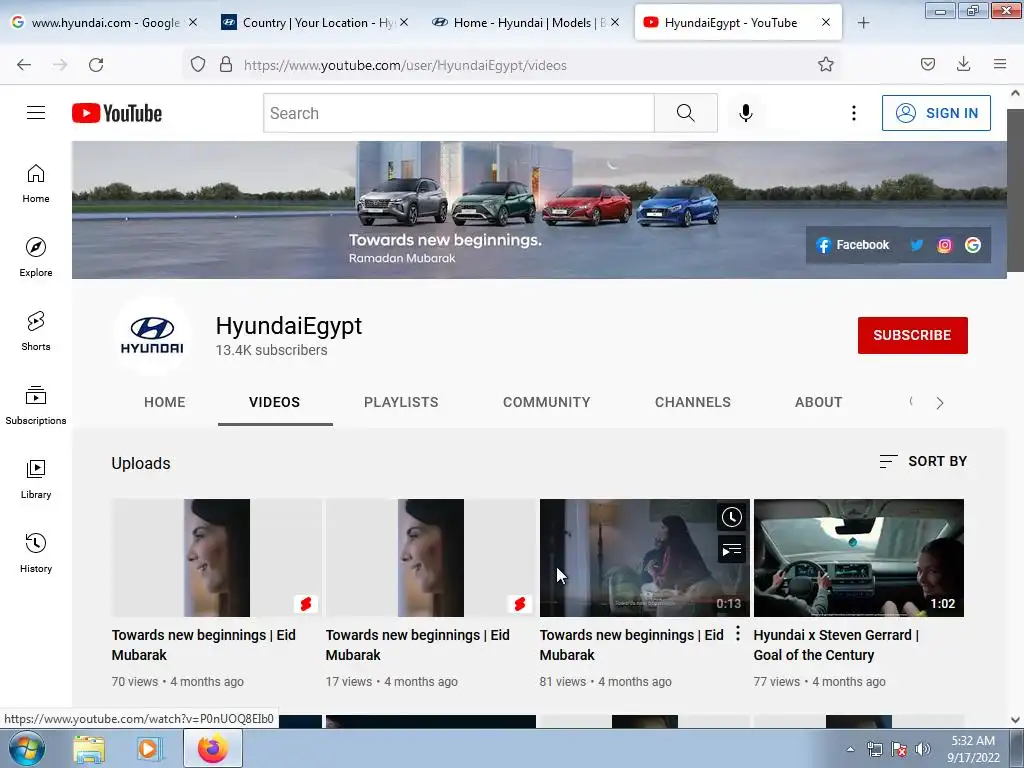This screenshot has height=768, width=1024.
Task: Start voice search with the microphone icon
Action: 745,113
